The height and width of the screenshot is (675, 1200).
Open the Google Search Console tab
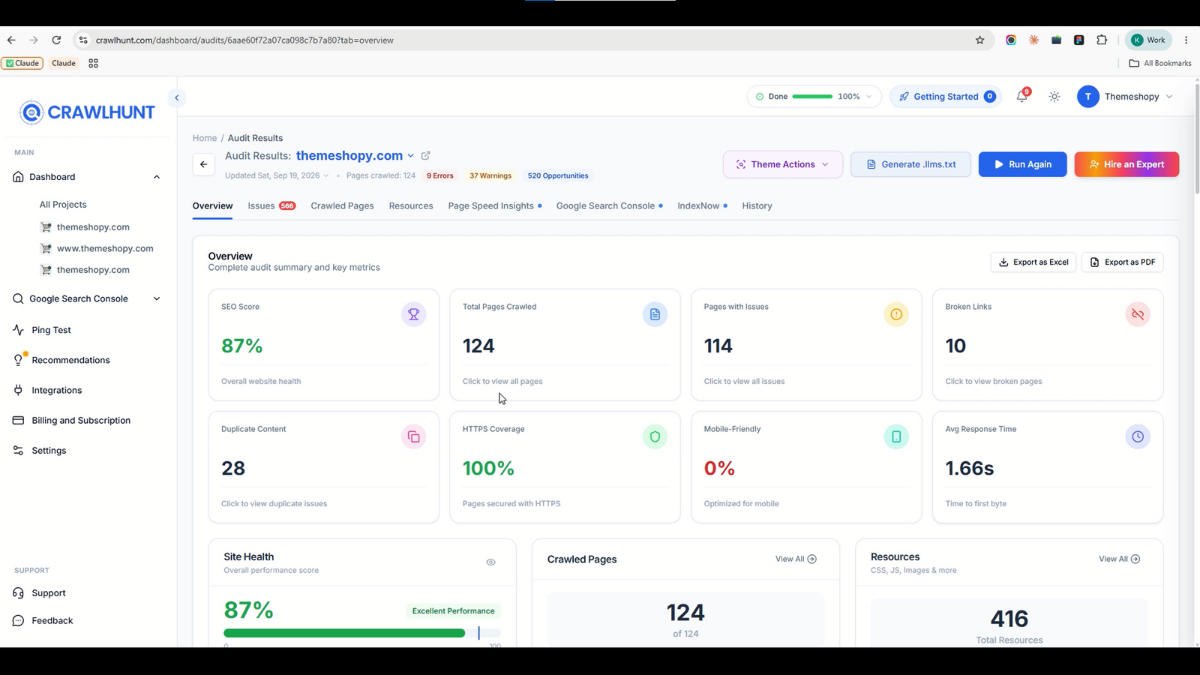609,206
